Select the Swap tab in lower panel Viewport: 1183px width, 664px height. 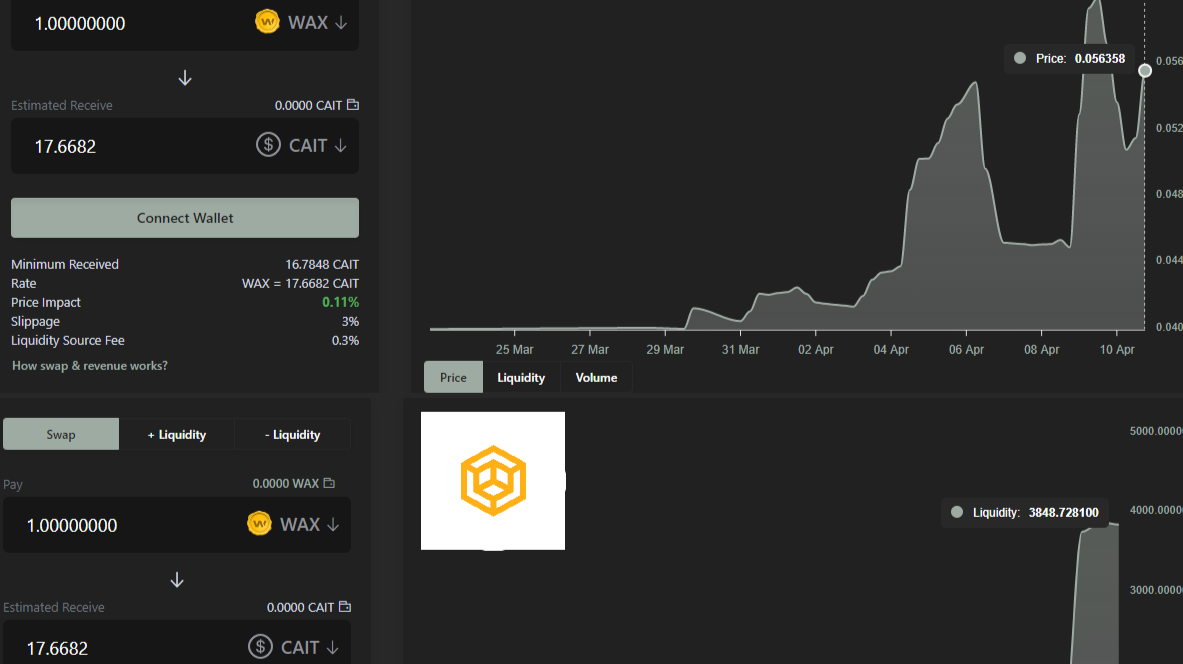[61, 435]
